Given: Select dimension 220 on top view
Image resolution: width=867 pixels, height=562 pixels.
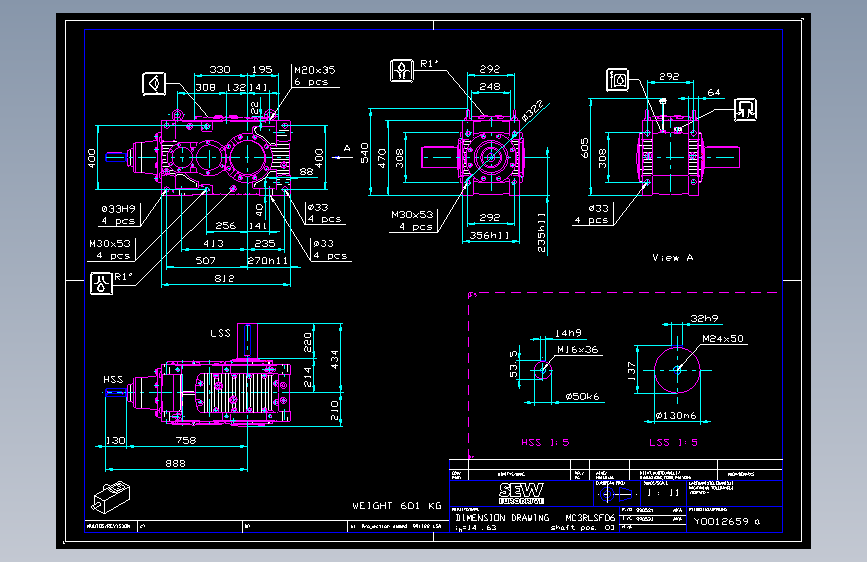Looking at the screenshot, I should click(x=307, y=342).
